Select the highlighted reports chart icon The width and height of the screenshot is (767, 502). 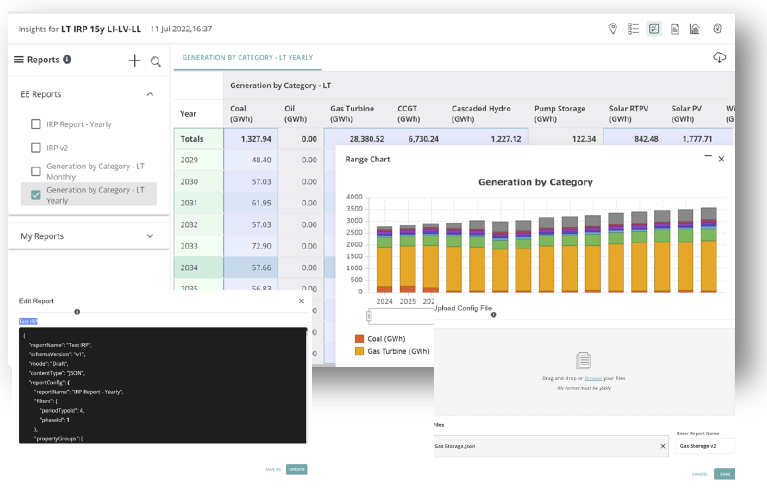pos(654,29)
